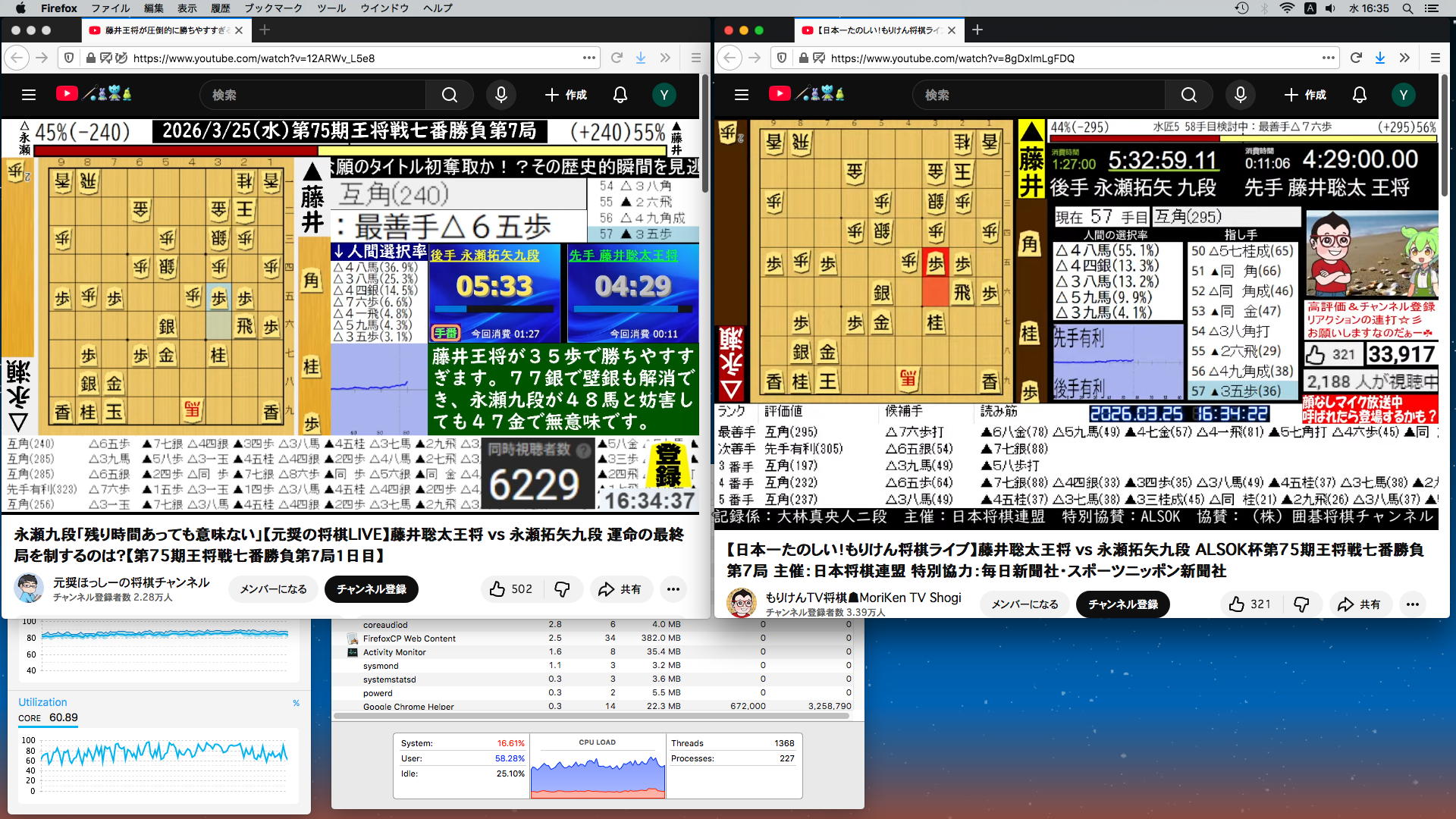Open downloads arrow in left Firefox toolbar
Image resolution: width=1456 pixels, height=819 pixels.
pyautogui.click(x=641, y=58)
